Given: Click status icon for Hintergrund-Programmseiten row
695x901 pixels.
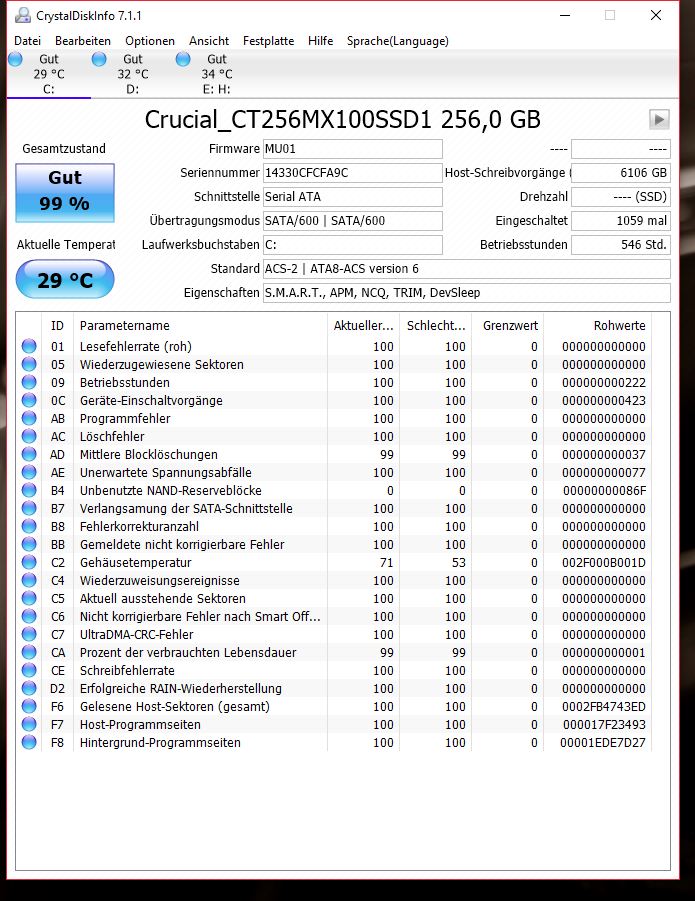Looking at the screenshot, I should [x=29, y=742].
